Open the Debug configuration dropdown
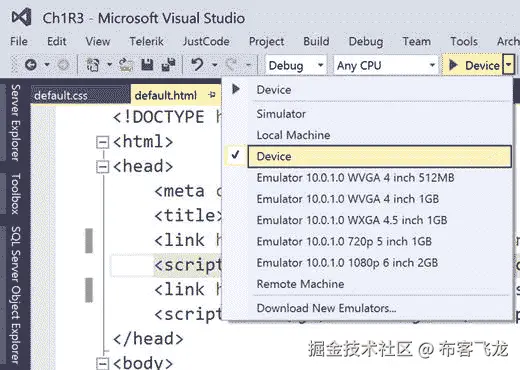 (x=296, y=65)
